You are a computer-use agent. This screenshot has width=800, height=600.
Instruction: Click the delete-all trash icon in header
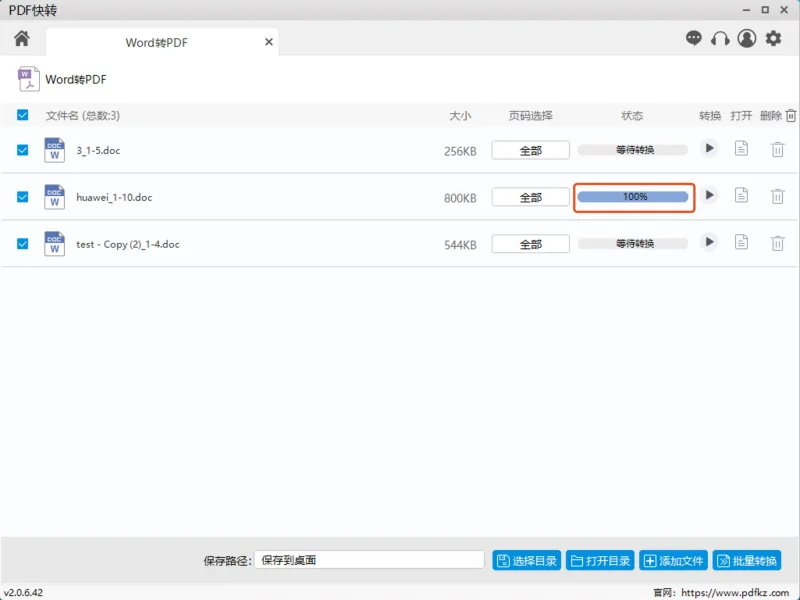[790, 116]
